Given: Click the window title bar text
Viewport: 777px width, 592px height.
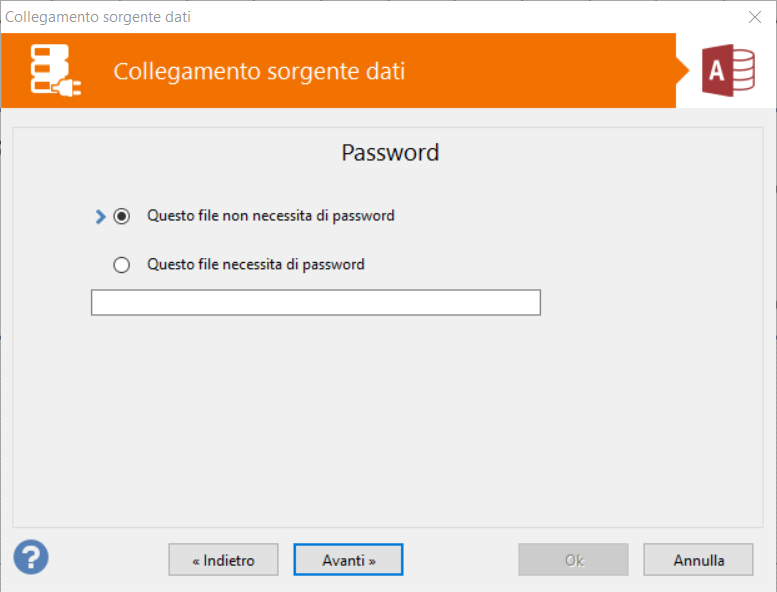Looking at the screenshot, I should (98, 16).
